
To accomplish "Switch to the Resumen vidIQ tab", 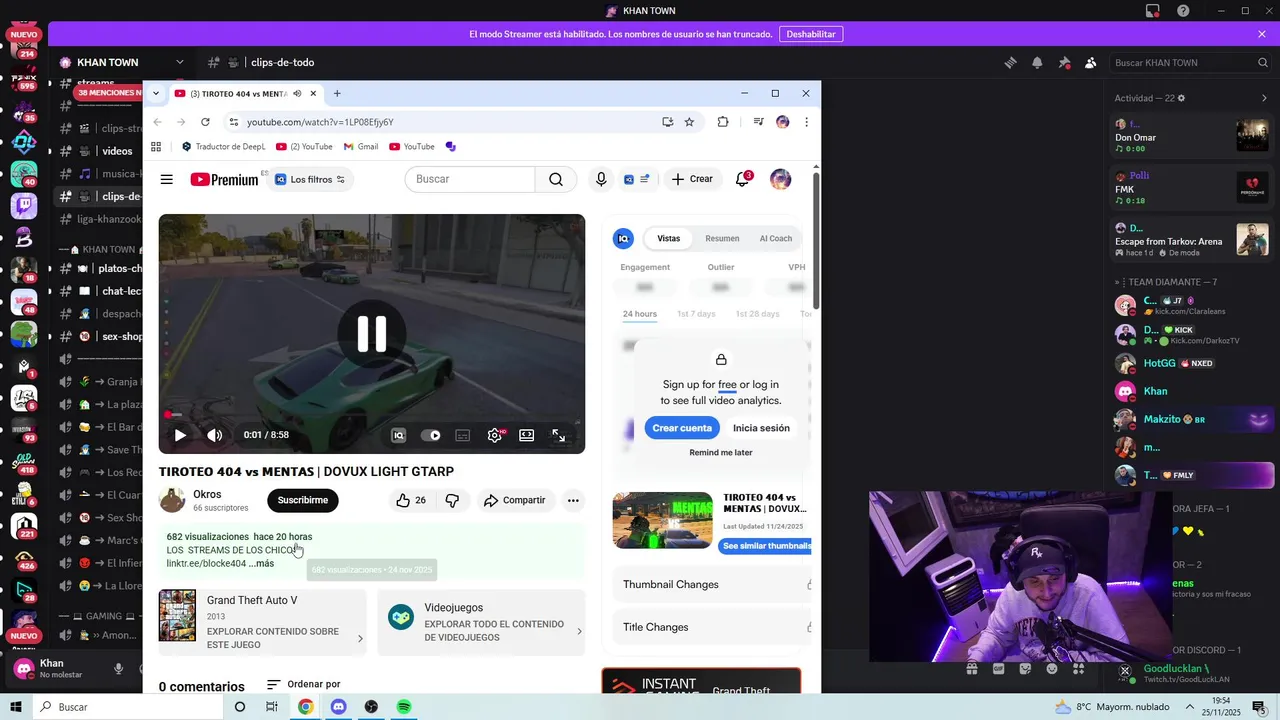I will (x=722, y=238).
